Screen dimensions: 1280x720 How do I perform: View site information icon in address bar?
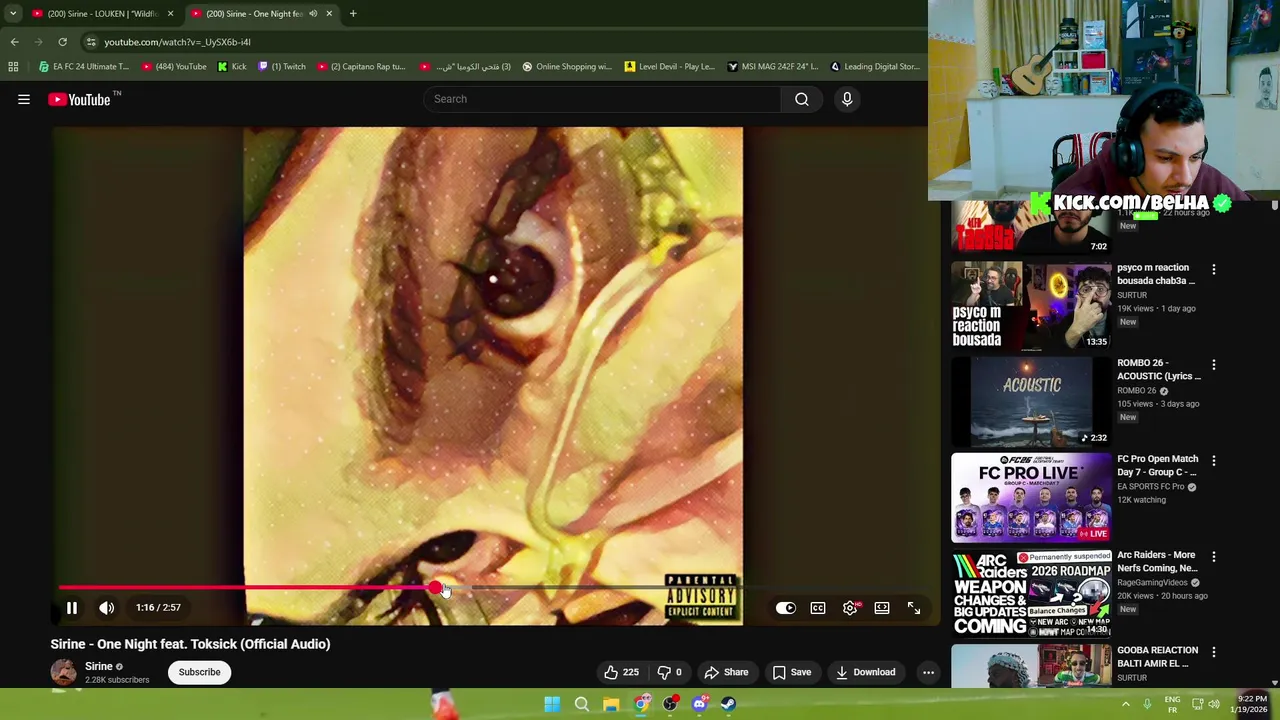(91, 42)
